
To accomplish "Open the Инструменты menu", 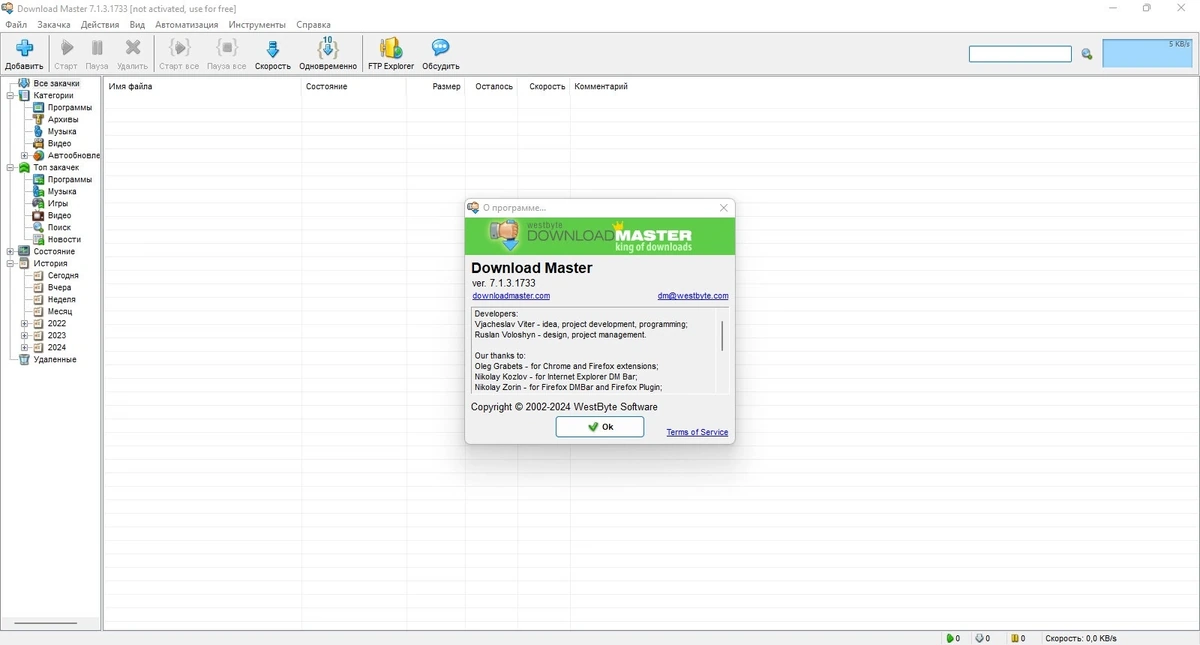I will 257,24.
